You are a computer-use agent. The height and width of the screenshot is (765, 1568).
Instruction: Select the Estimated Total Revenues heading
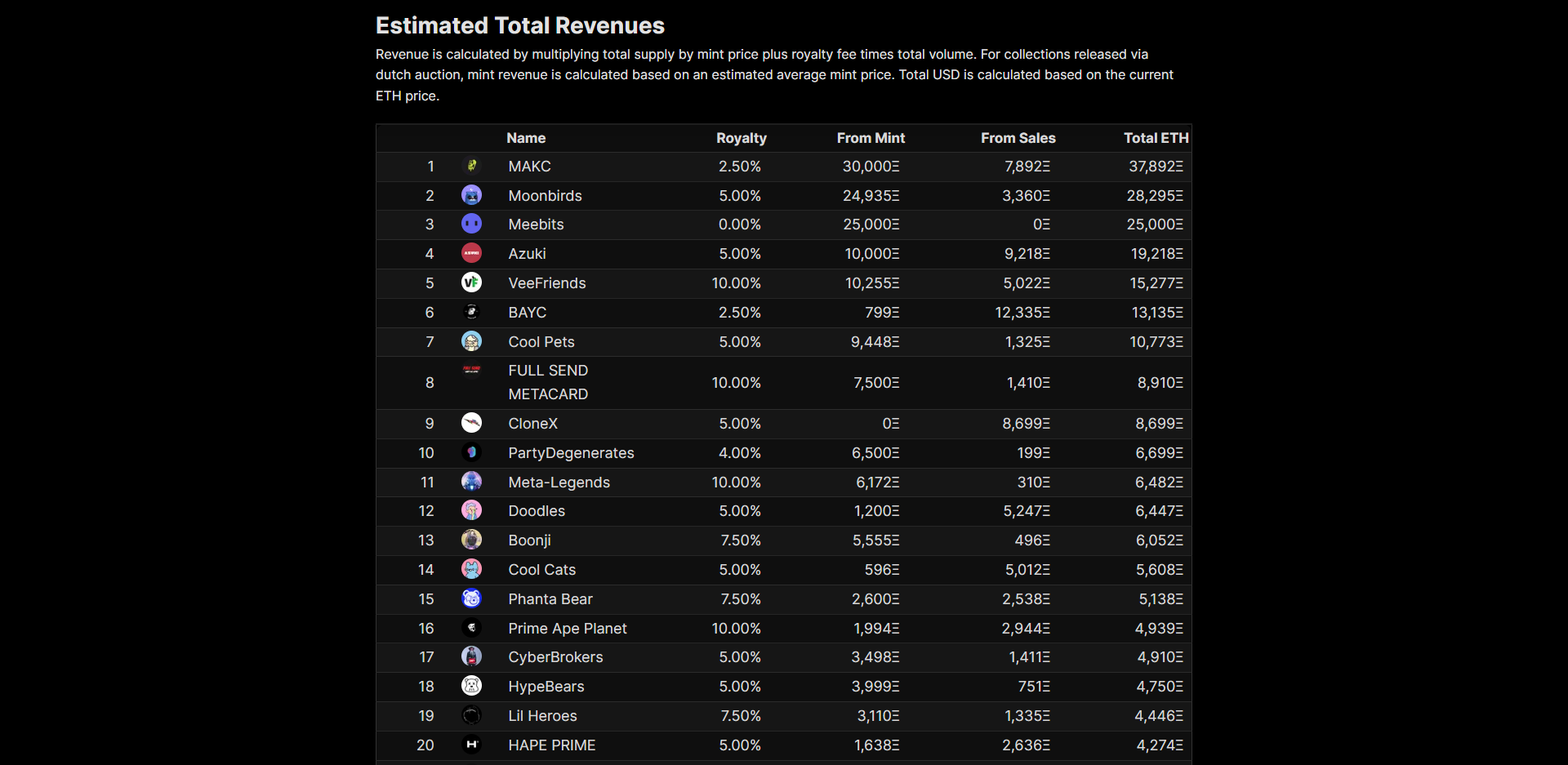[x=520, y=25]
